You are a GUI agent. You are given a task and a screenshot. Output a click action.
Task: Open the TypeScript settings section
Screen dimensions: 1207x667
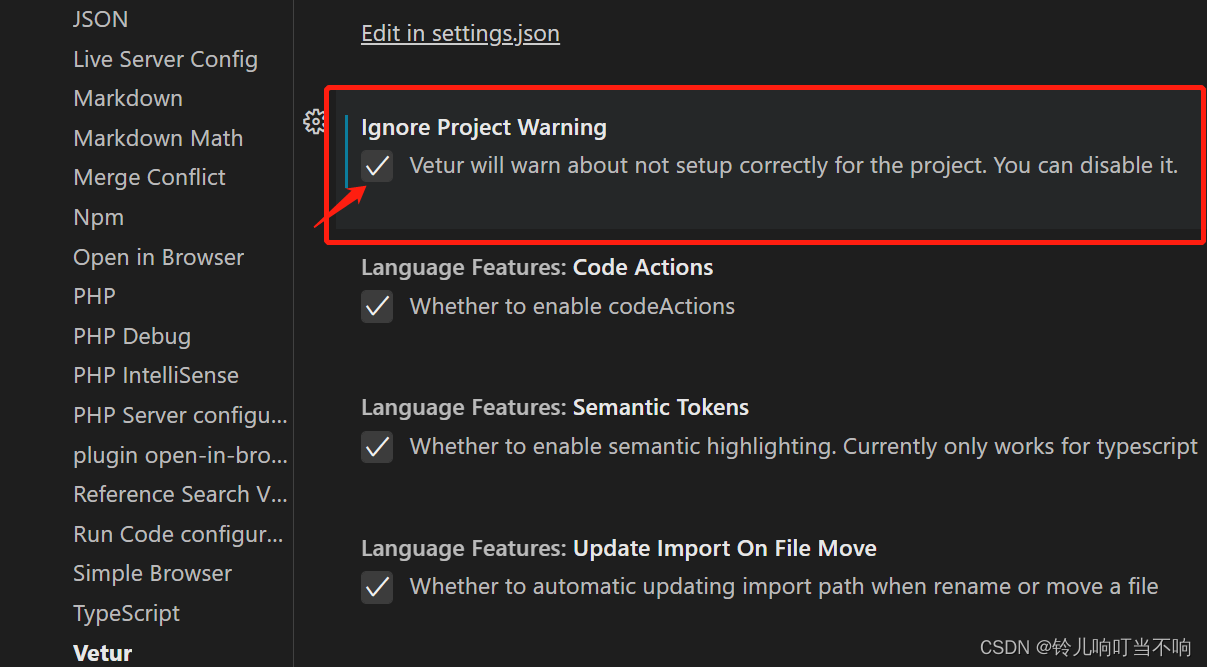126,613
